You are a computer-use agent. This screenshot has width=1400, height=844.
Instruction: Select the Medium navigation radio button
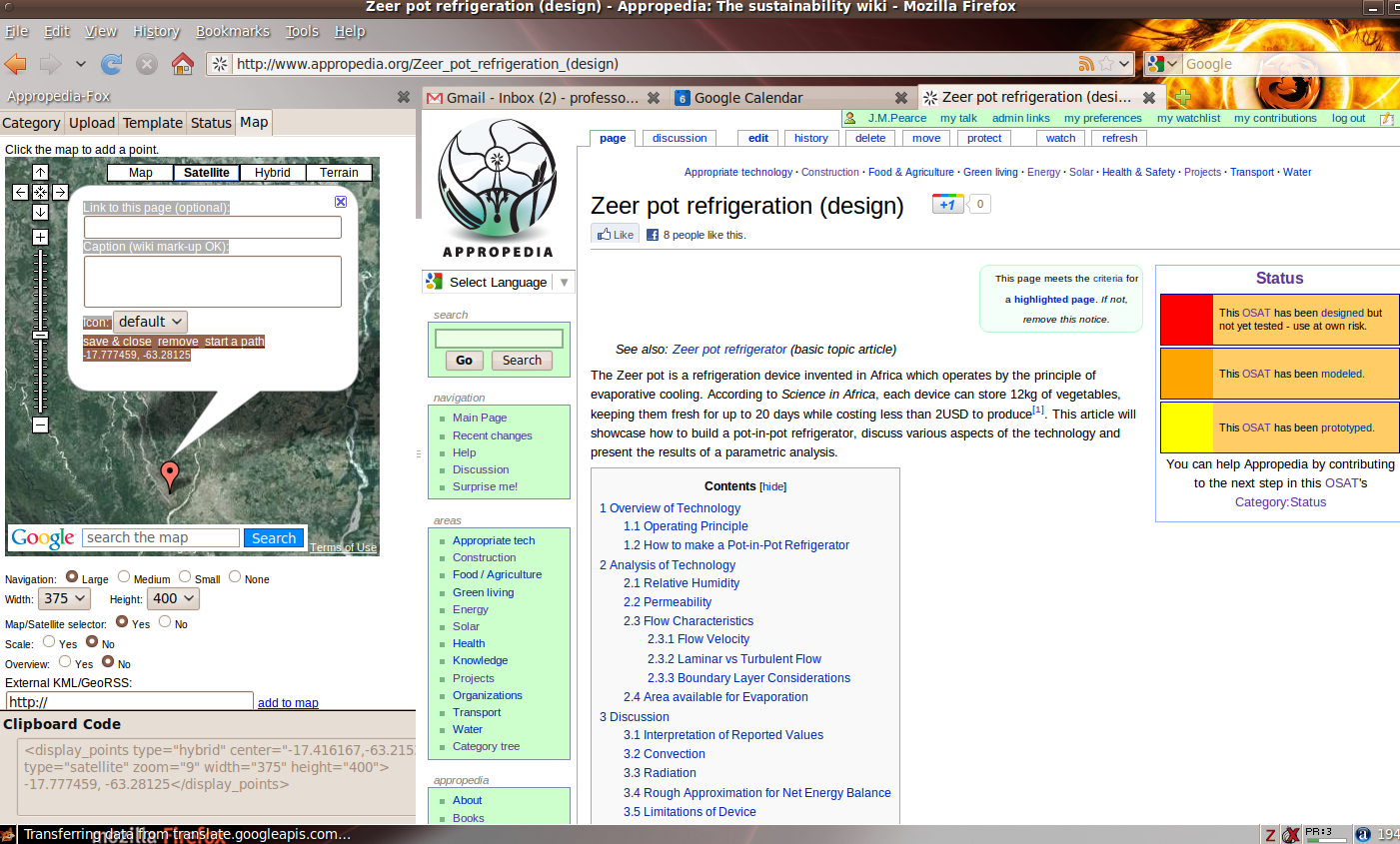124,576
